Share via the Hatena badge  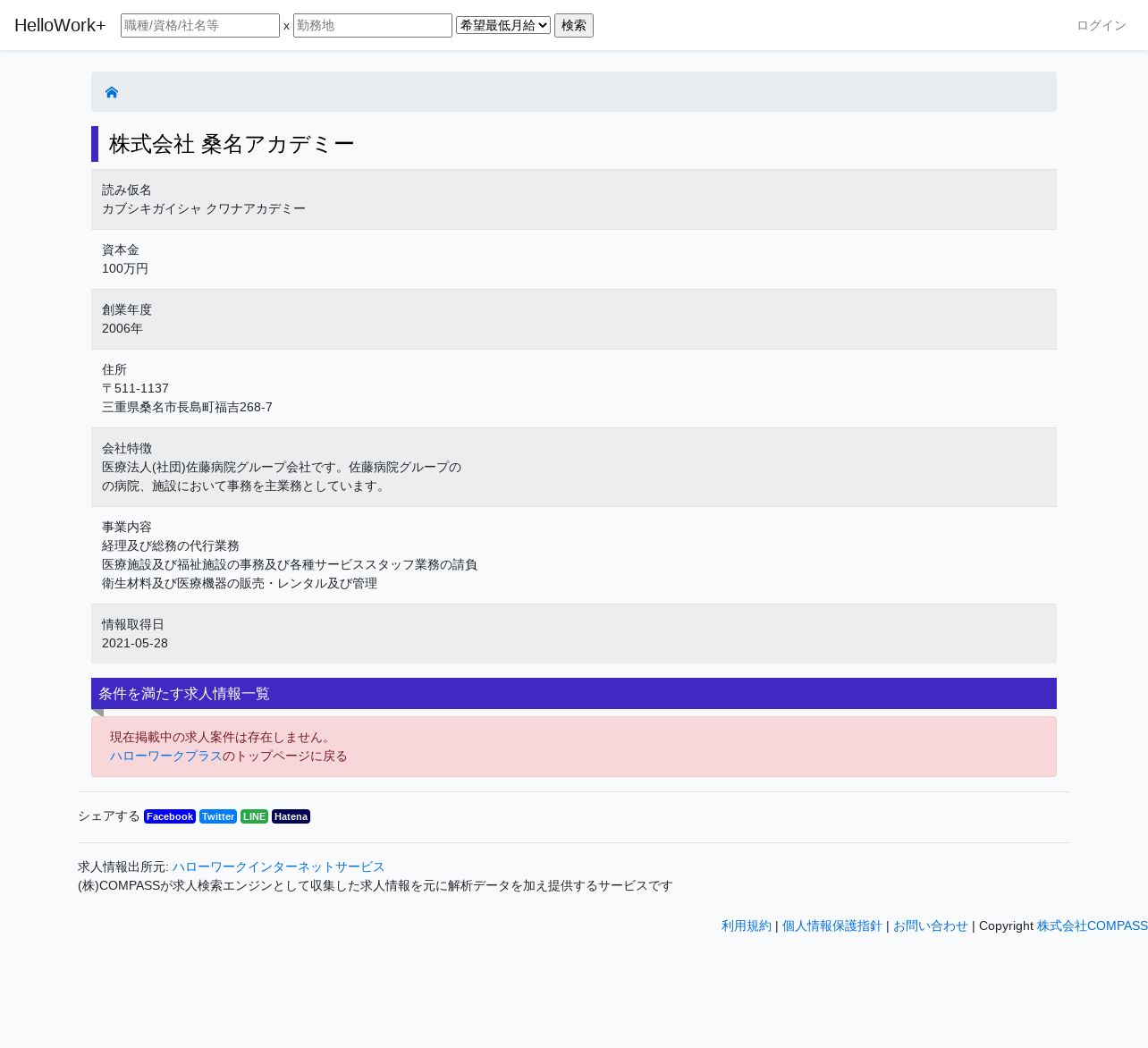click(291, 816)
